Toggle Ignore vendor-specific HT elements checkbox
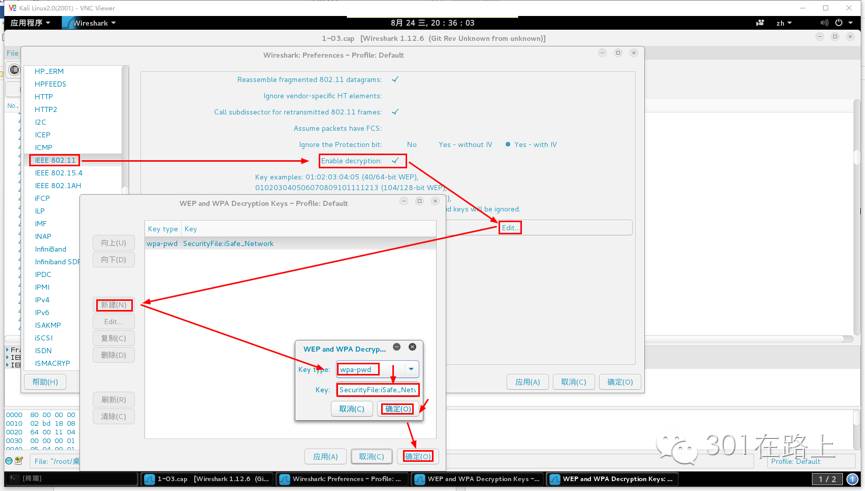 396,95
